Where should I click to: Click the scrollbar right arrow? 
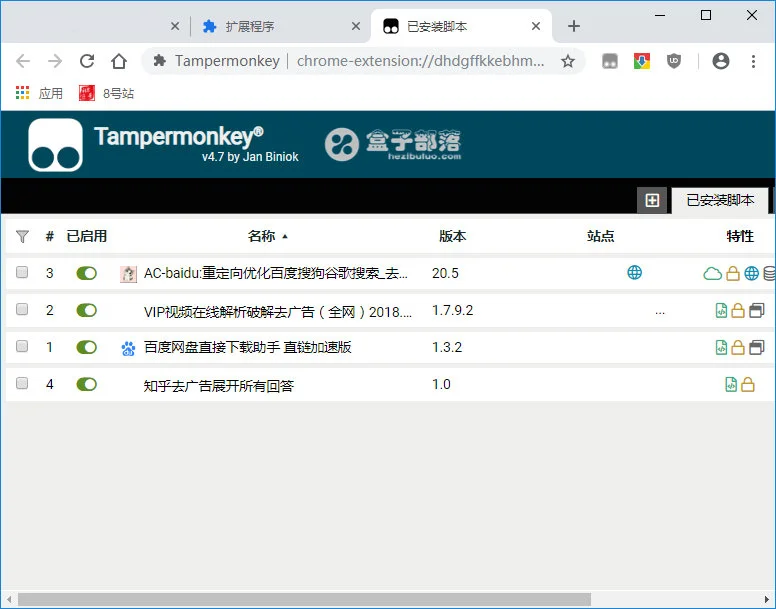(767, 600)
